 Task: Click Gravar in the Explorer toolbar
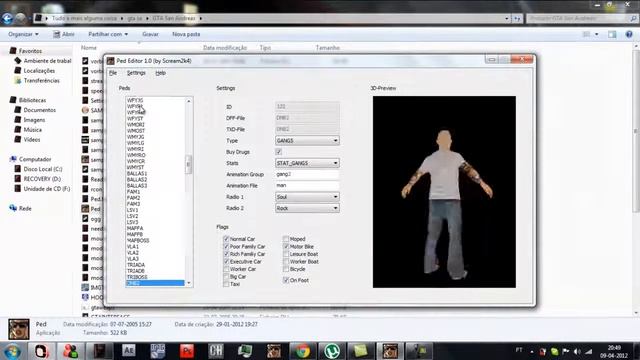(150, 34)
